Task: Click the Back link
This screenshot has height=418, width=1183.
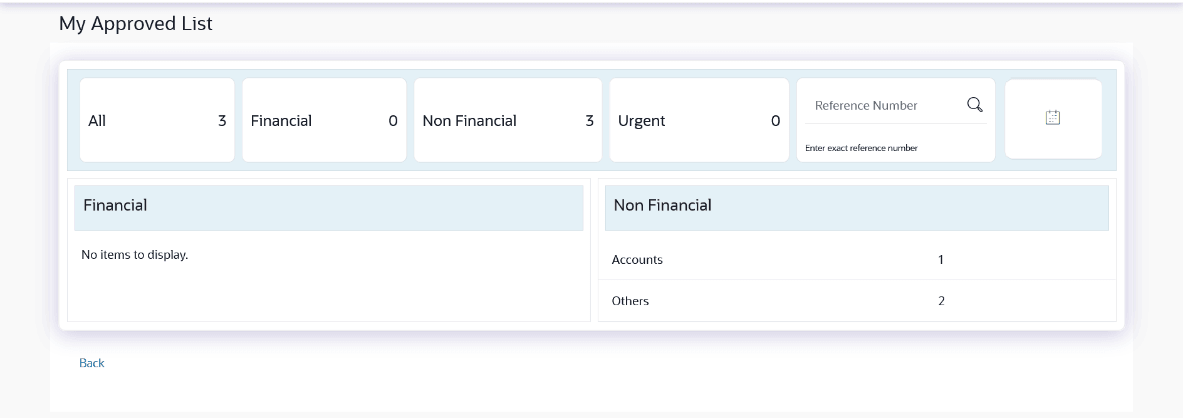Action: (92, 363)
